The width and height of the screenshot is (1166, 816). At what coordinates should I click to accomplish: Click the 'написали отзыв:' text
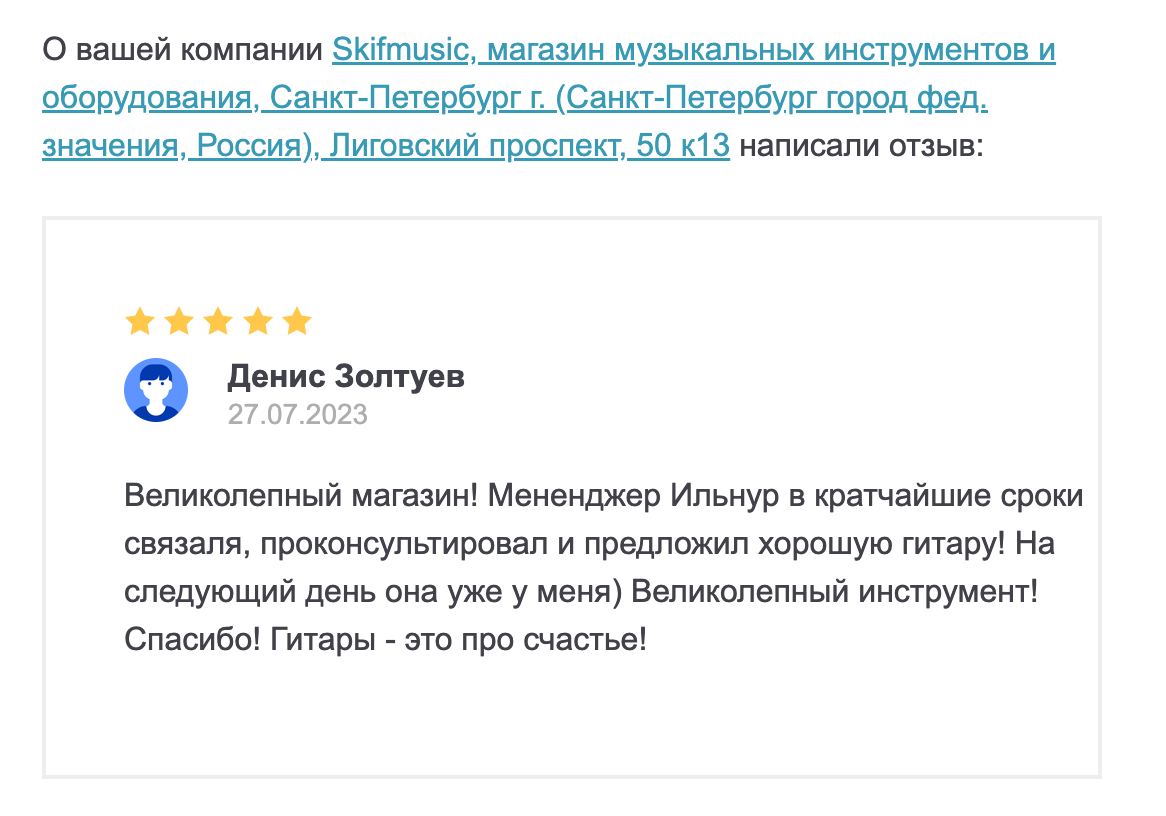(x=861, y=145)
